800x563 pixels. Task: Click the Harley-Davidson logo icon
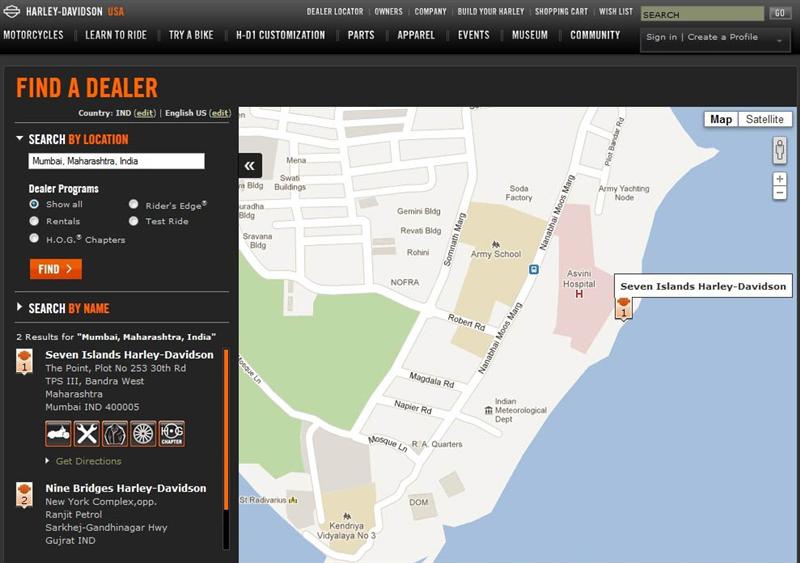tap(12, 11)
